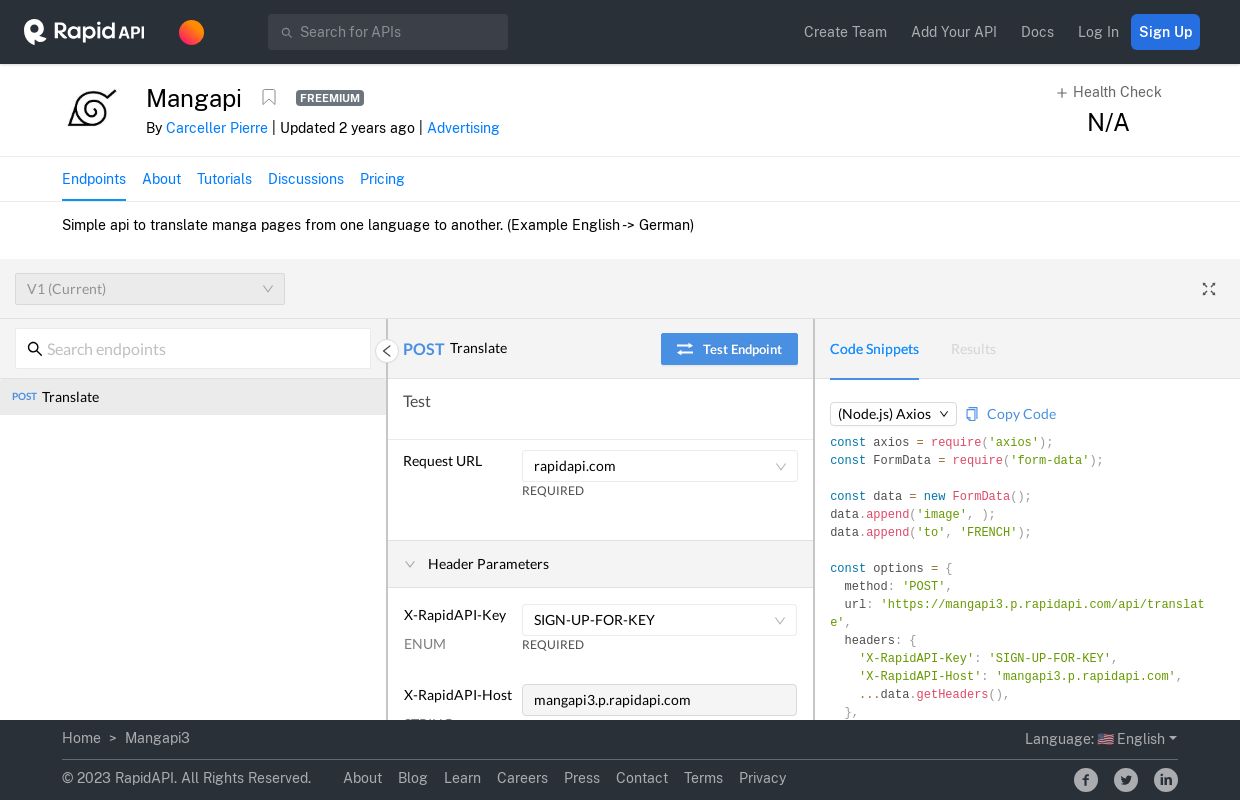Select the POST Translate endpoint

click(x=193, y=397)
